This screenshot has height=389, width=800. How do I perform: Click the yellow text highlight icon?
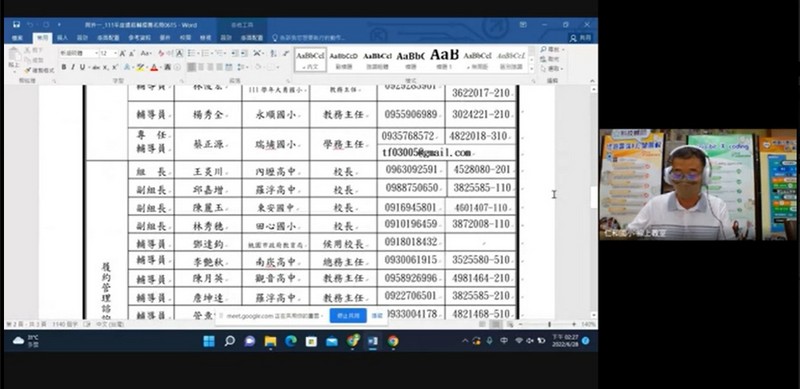140,67
